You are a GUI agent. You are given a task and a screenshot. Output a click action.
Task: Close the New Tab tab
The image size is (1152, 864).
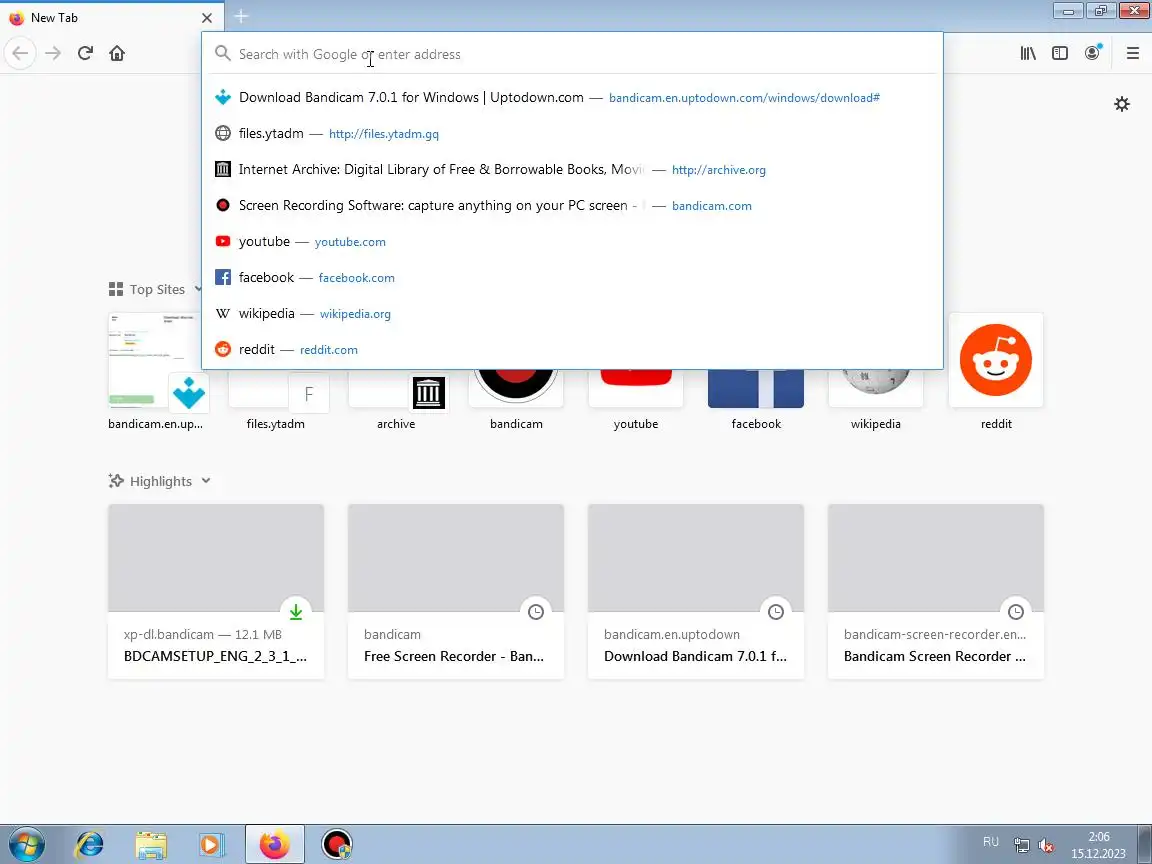tap(206, 18)
